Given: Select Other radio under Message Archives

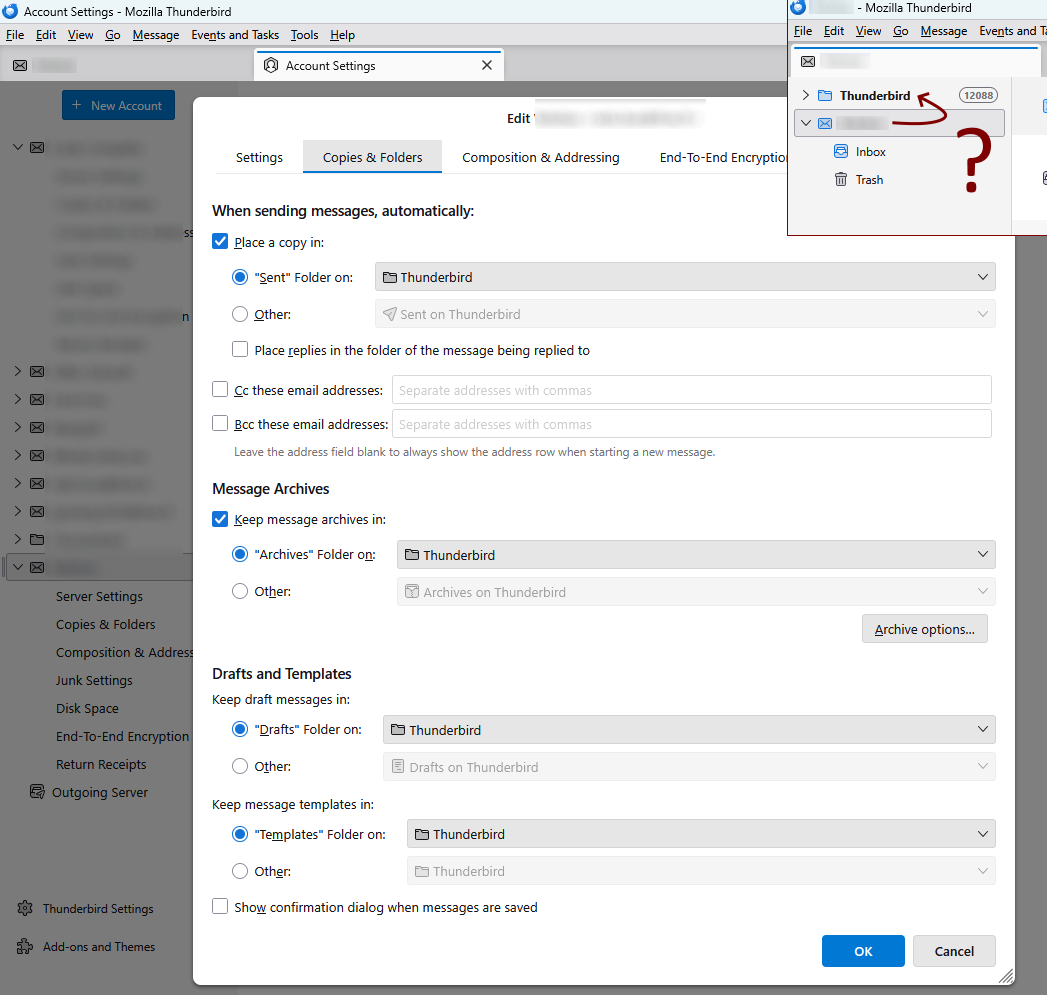Looking at the screenshot, I should [240, 591].
